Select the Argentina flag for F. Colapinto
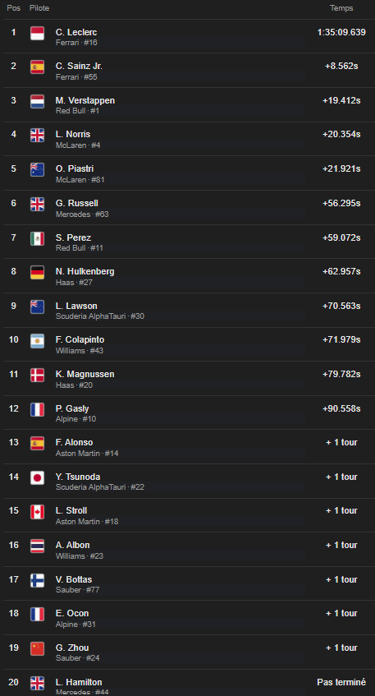Viewport: 375px width, 696px height. [x=37, y=341]
